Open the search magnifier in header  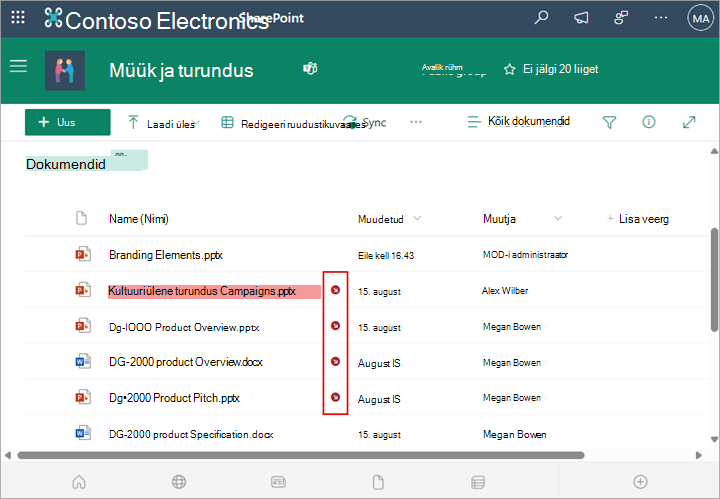(x=541, y=18)
